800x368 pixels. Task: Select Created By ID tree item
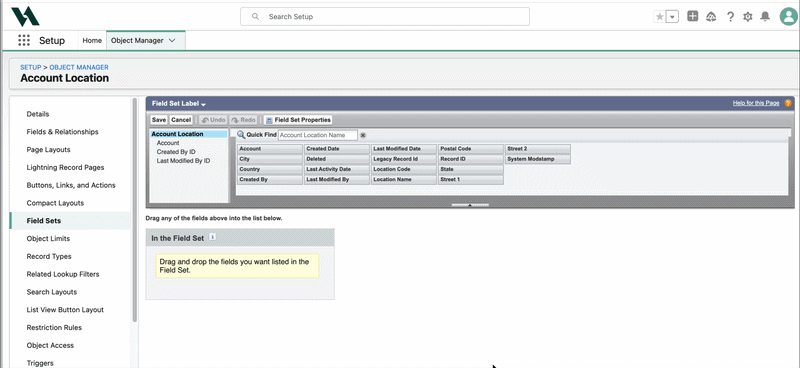pos(176,152)
